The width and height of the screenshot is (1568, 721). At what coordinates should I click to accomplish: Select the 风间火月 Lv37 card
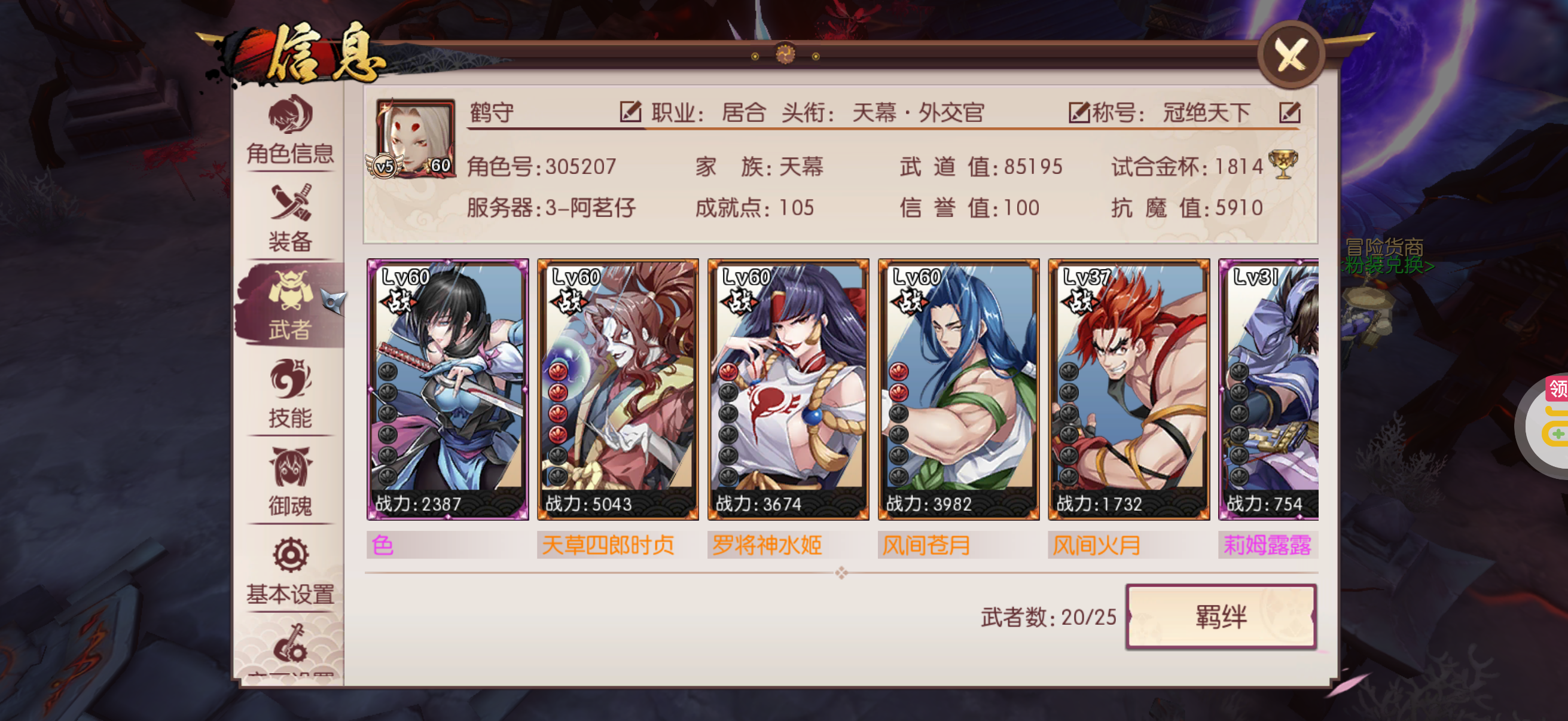[x=1129, y=390]
